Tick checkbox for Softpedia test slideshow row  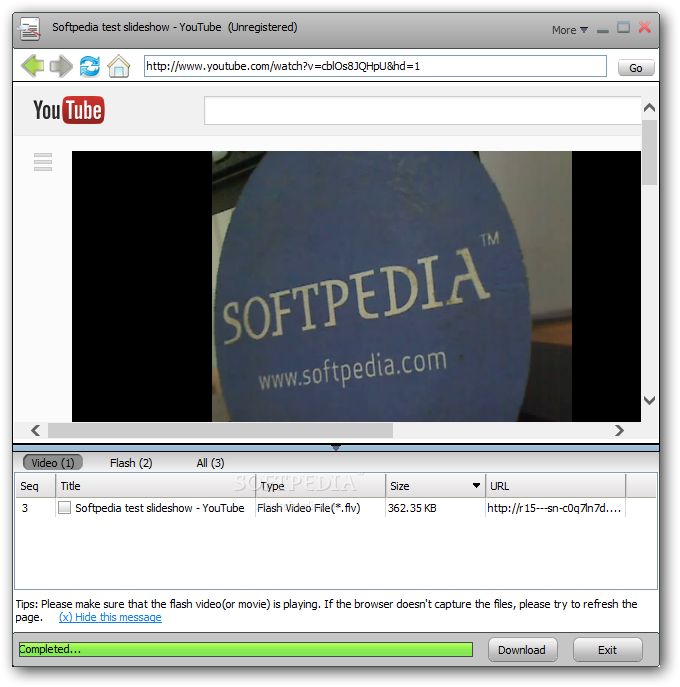(x=64, y=507)
